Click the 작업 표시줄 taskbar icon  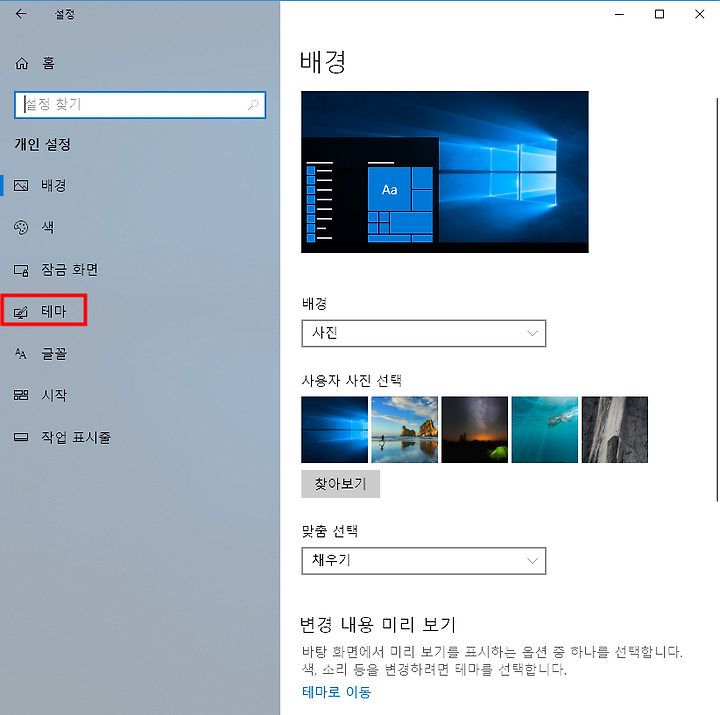click(21, 437)
